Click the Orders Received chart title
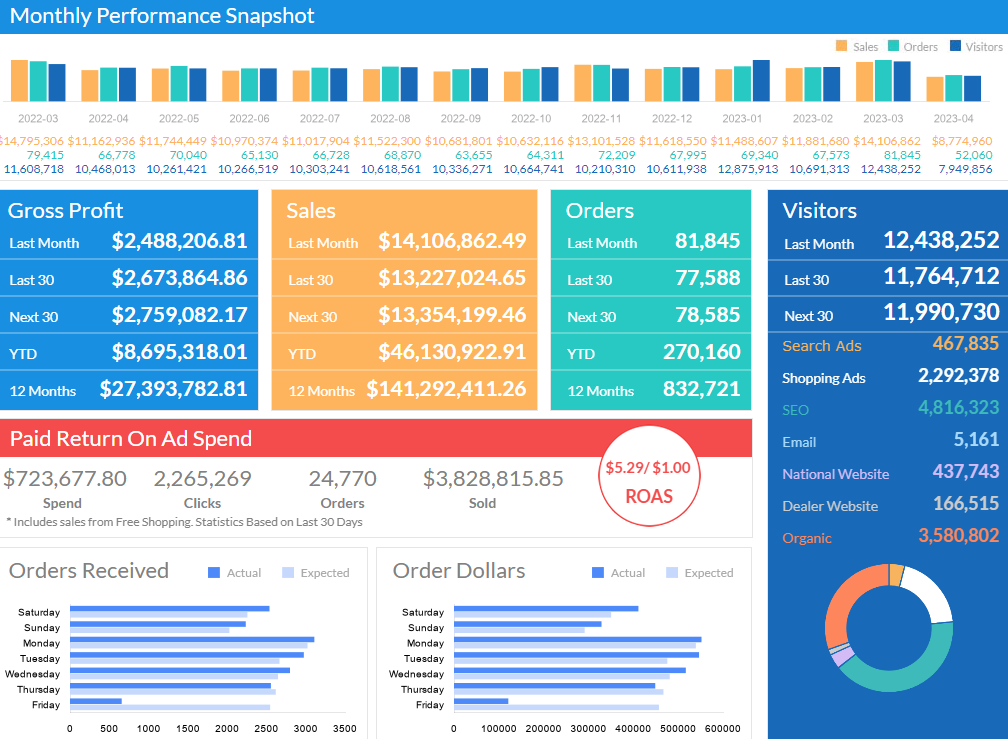This screenshot has height=739, width=1008. point(89,571)
